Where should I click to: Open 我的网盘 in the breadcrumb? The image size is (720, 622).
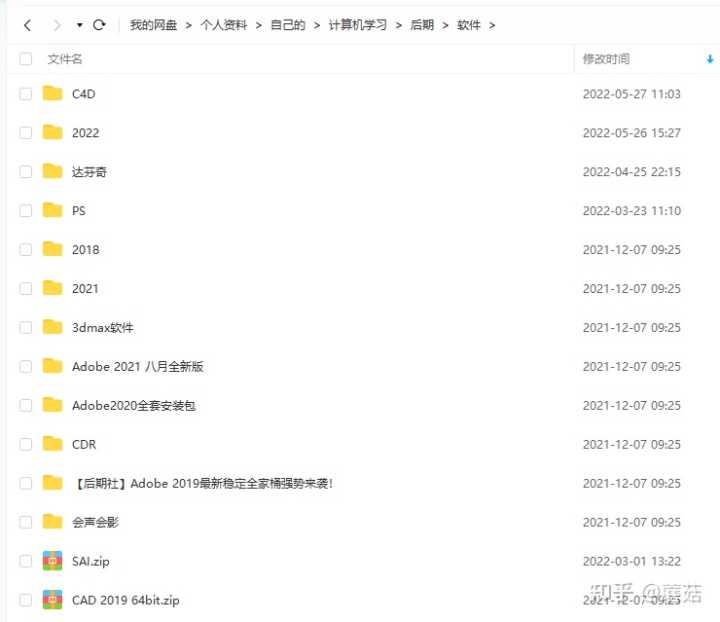point(153,25)
